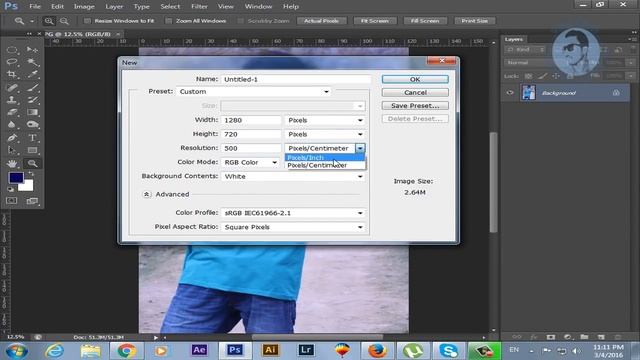Select the Crop tool

[12, 74]
